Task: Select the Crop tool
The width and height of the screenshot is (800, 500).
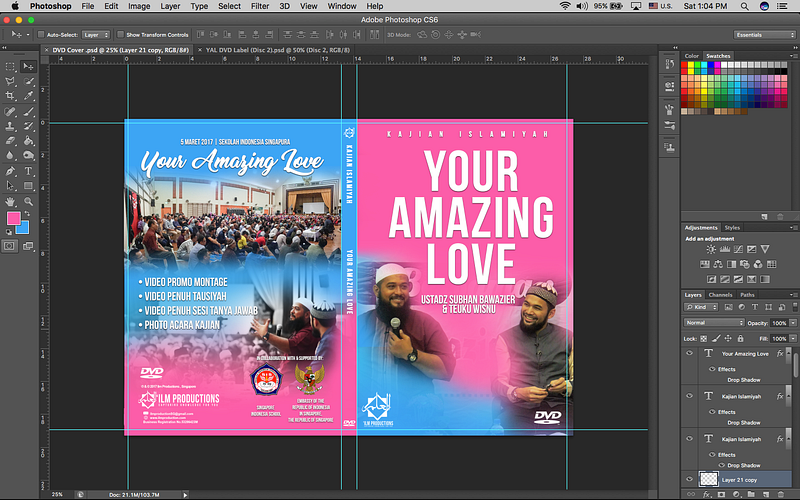Action: (x=10, y=96)
